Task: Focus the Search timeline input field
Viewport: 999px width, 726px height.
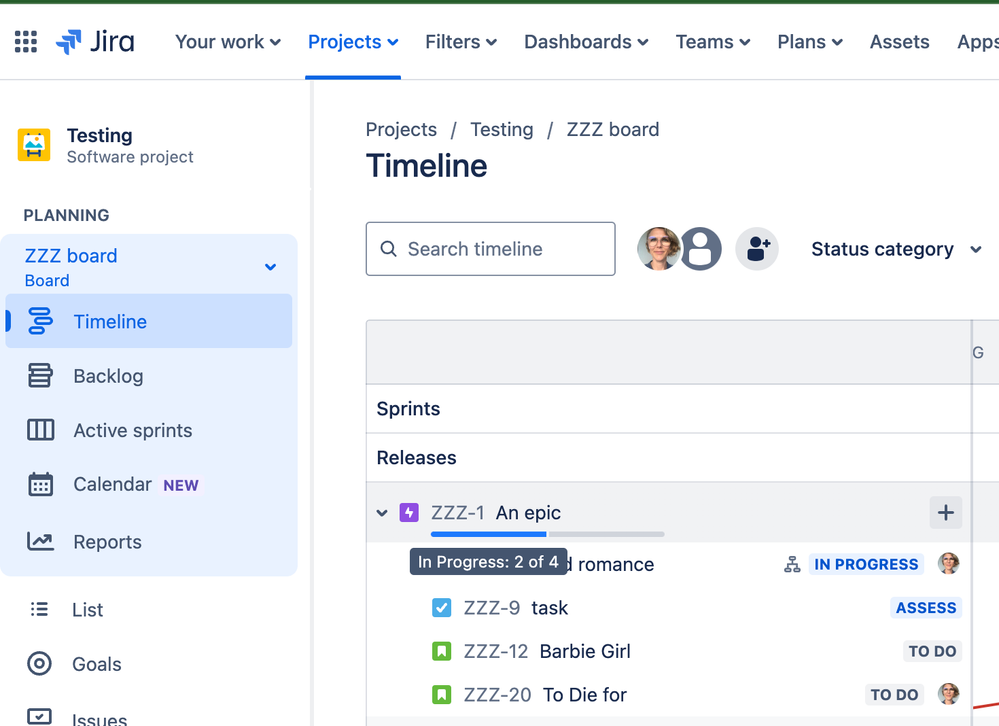Action: coord(491,249)
